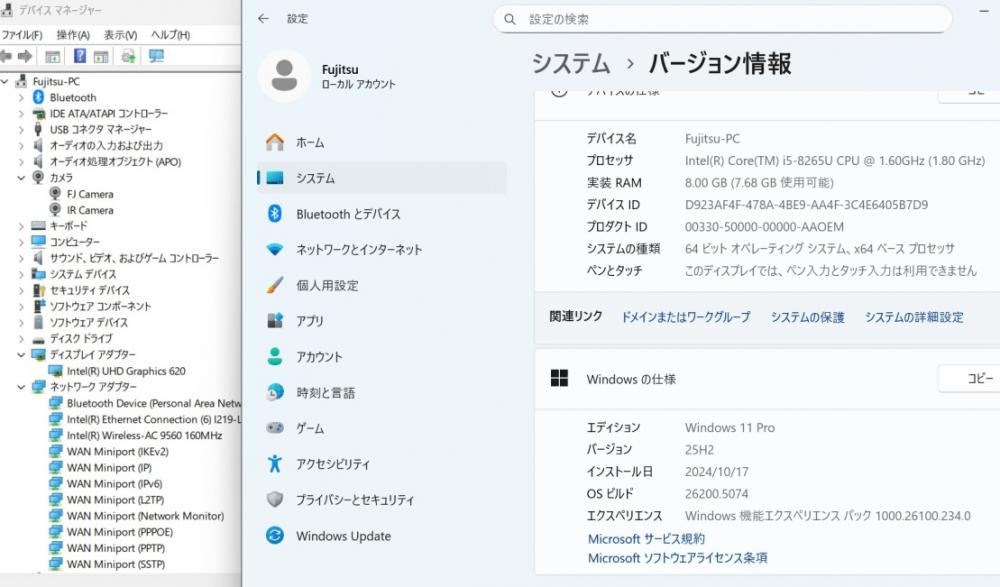Collapse the カメラ node
Image resolution: width=1000 pixels, height=587 pixels.
pos(21,177)
